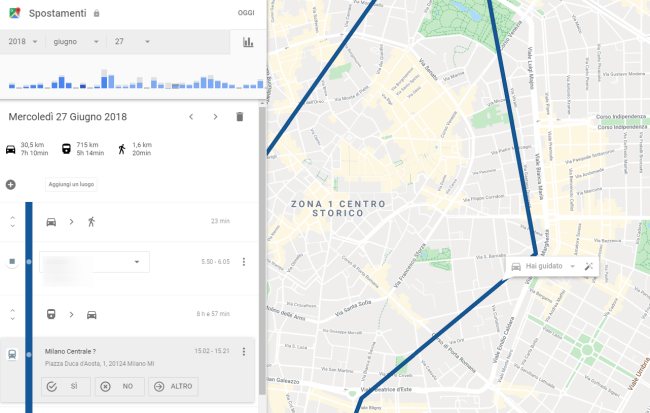
Task: Click Viale Bianca Maria label on map
Action: pyautogui.click(x=537, y=176)
